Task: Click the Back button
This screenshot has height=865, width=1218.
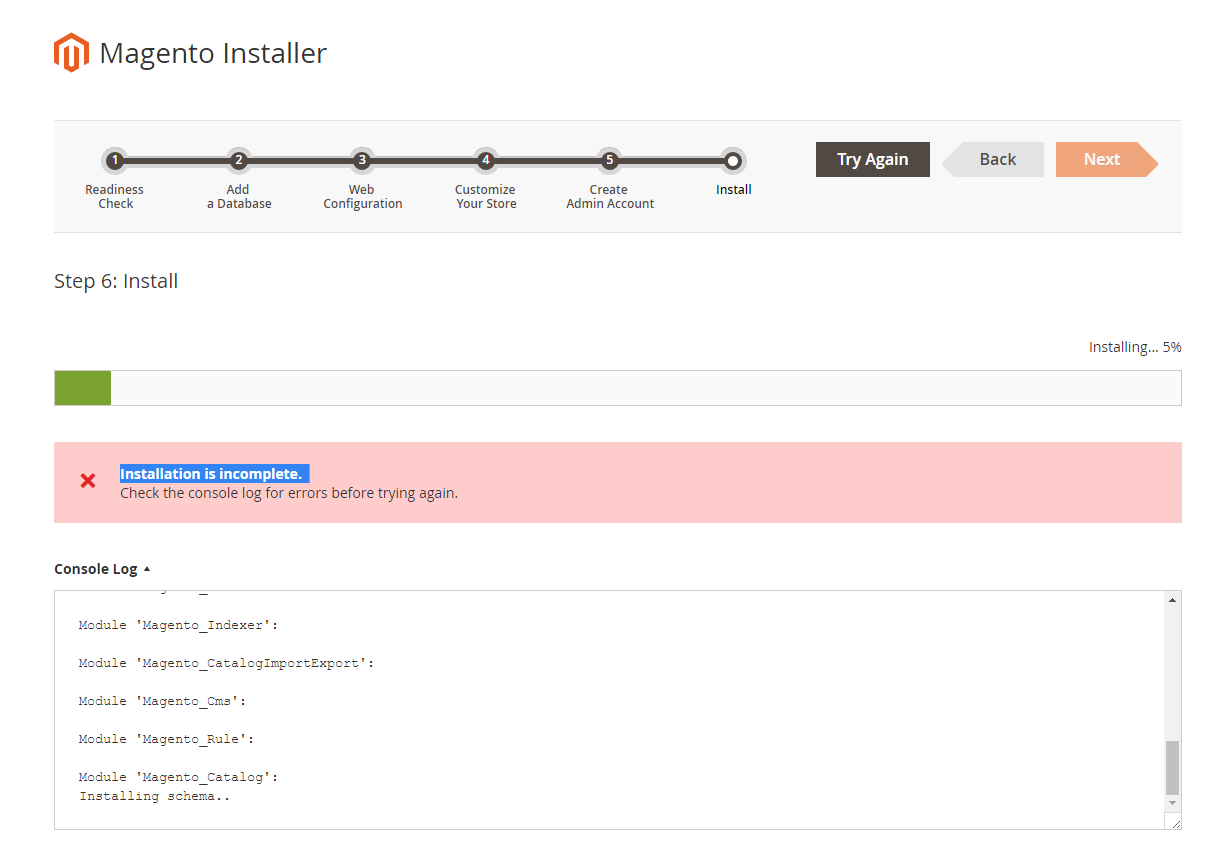Action: 993,159
